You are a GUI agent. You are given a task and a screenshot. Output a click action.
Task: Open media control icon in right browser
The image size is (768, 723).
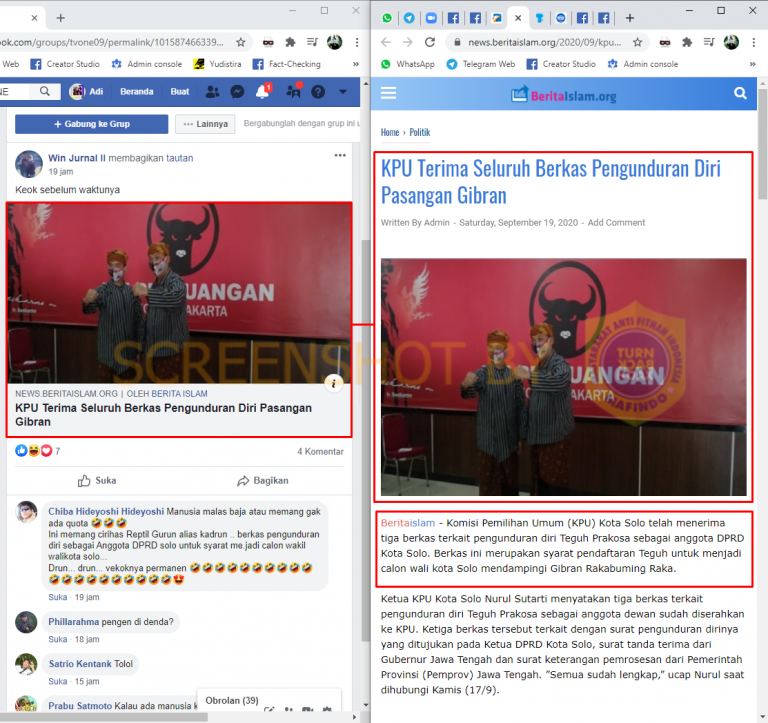click(709, 42)
